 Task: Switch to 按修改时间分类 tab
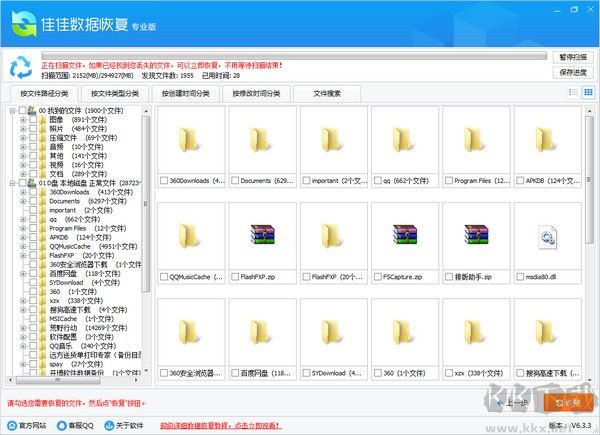click(x=256, y=93)
